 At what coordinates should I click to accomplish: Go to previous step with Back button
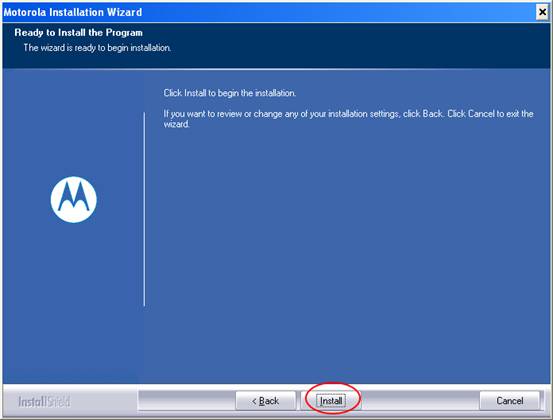click(x=266, y=401)
